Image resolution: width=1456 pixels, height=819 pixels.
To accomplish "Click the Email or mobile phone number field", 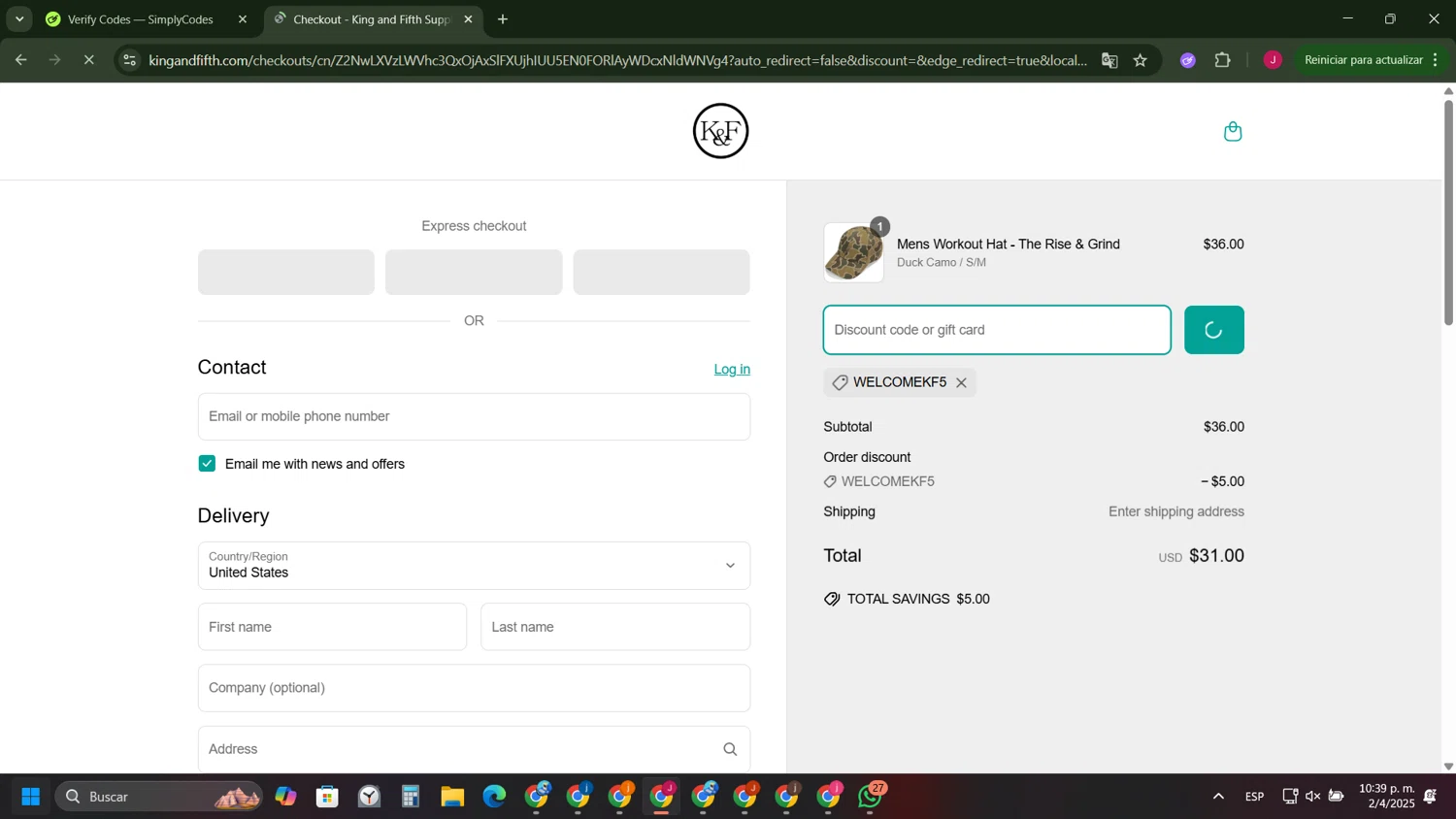I will click(474, 416).
